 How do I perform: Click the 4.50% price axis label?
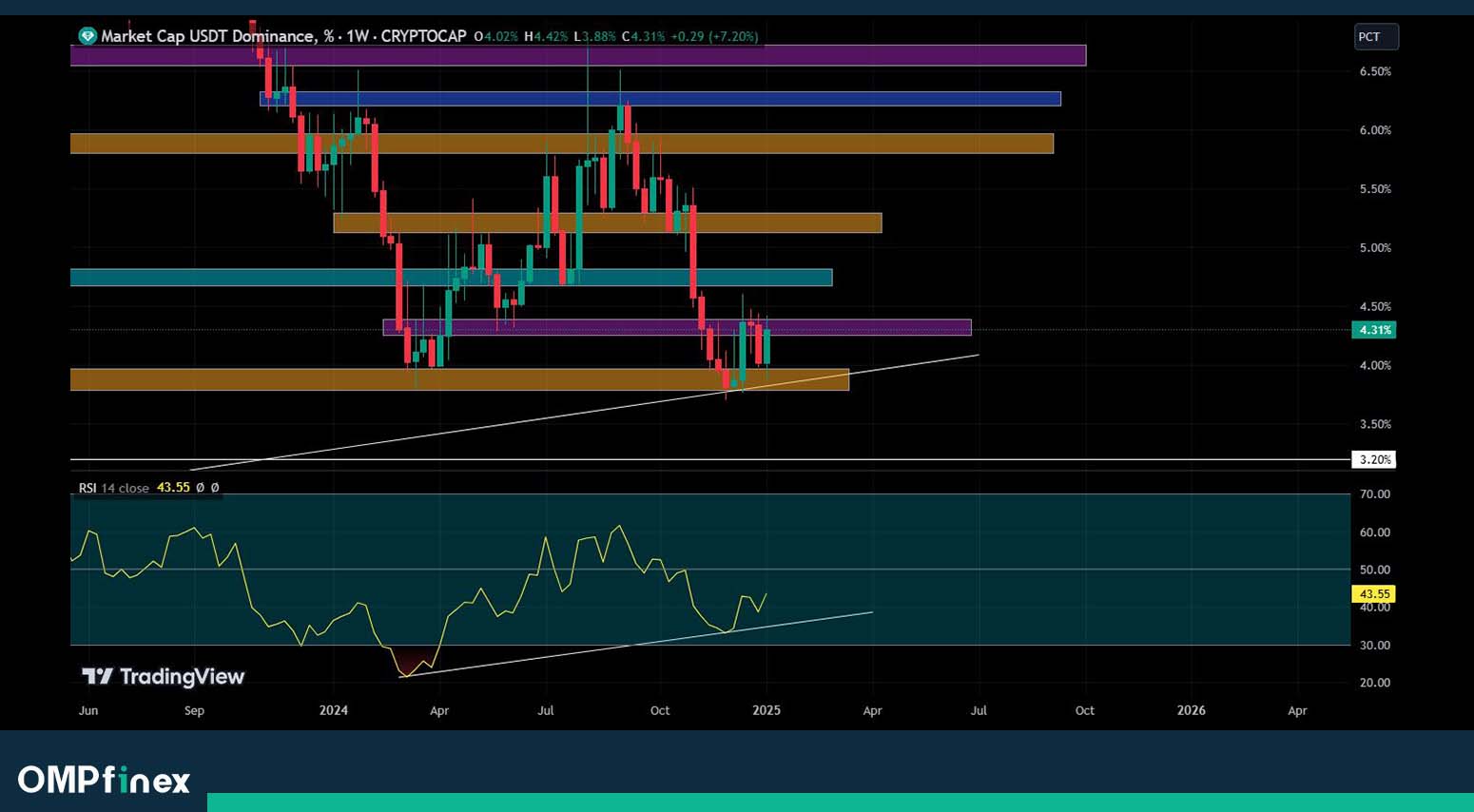(1375, 307)
